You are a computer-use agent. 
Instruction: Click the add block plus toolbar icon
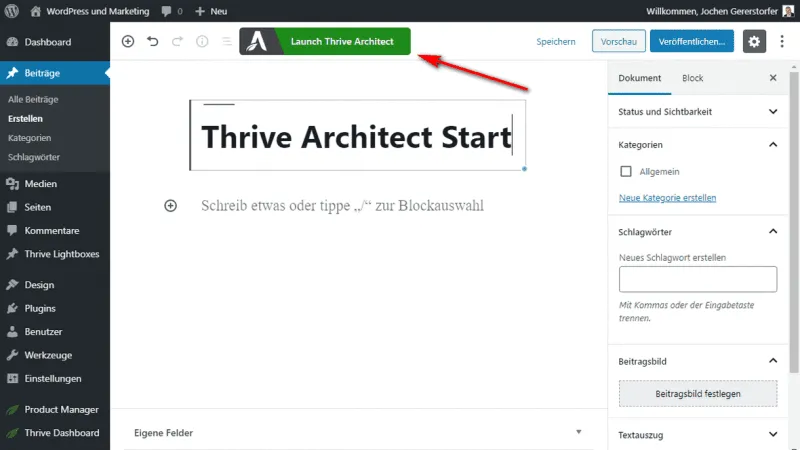pyautogui.click(x=128, y=41)
